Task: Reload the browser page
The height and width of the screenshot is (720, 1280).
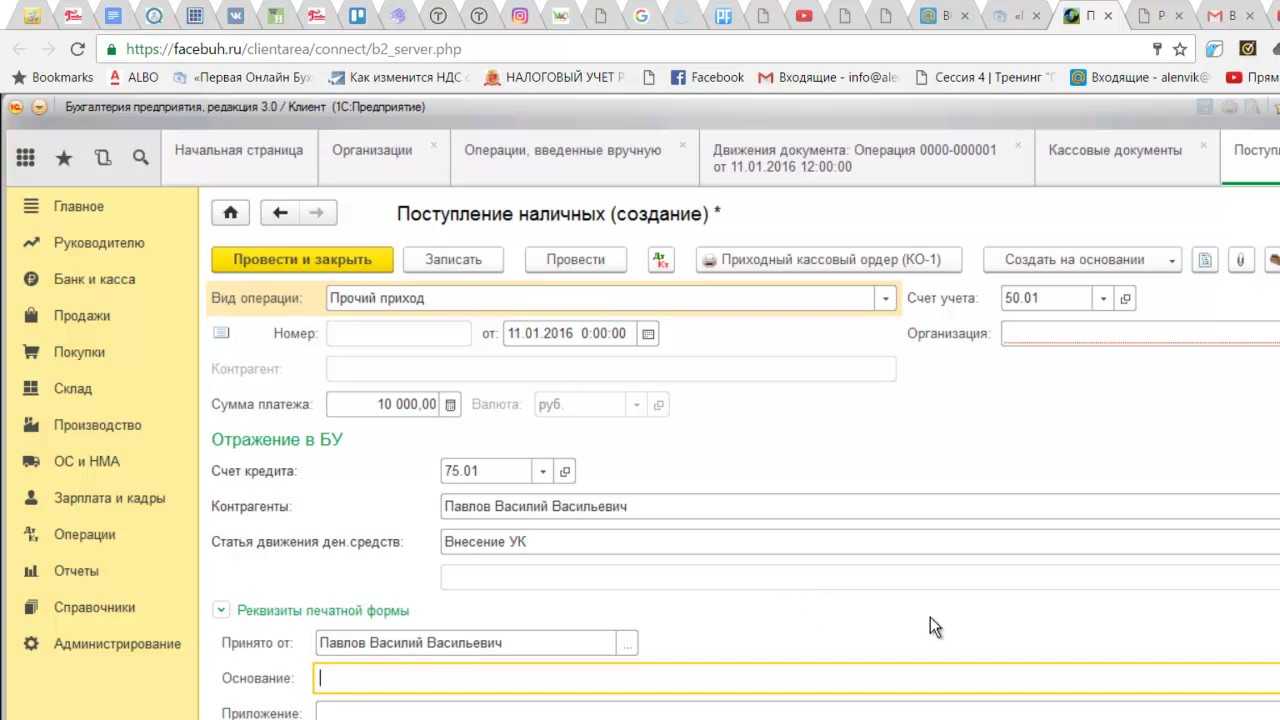Action: click(x=77, y=48)
